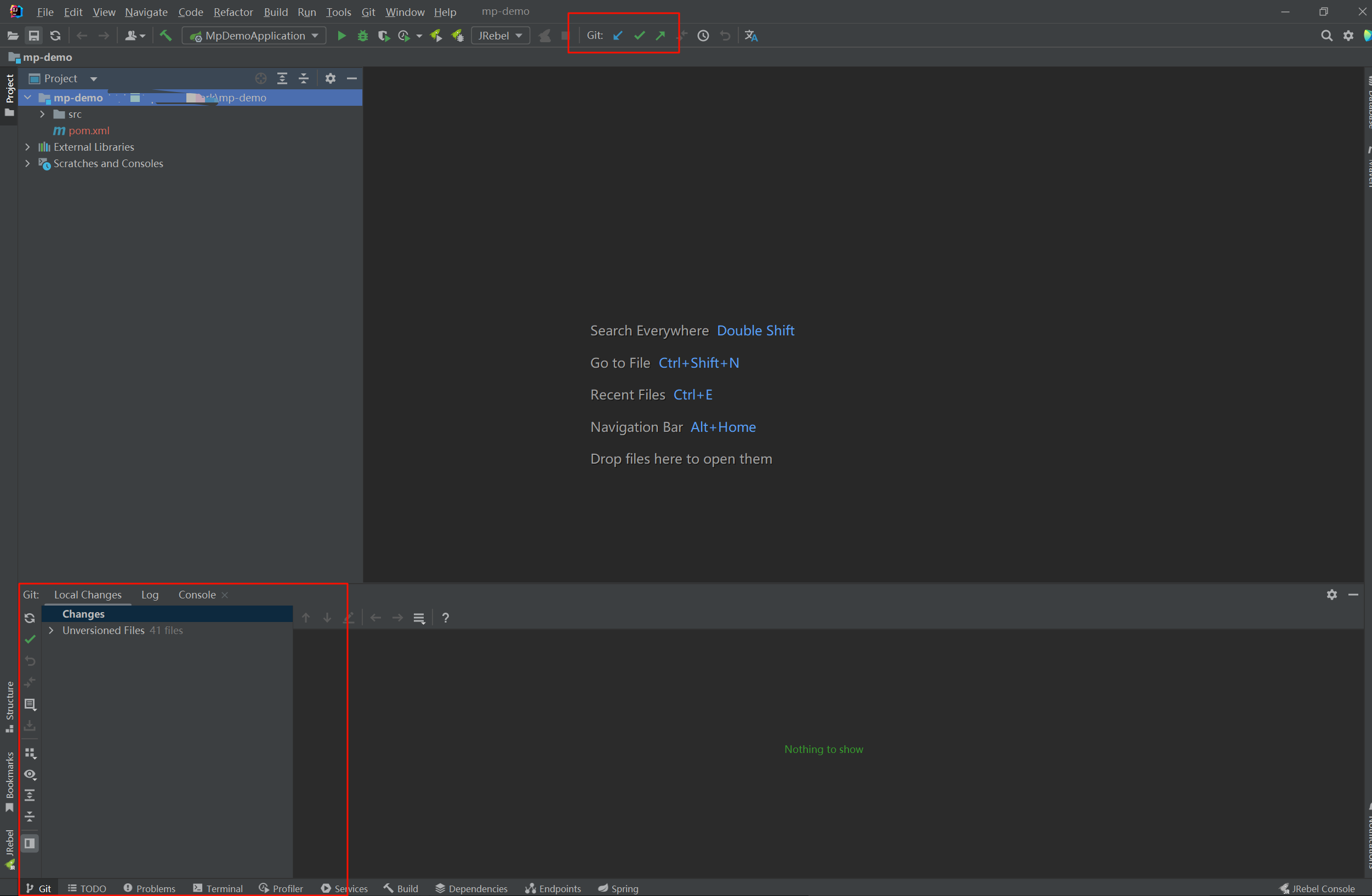Open Git tool window settings gear
Screen dimensions: 1372x896
1331,594
